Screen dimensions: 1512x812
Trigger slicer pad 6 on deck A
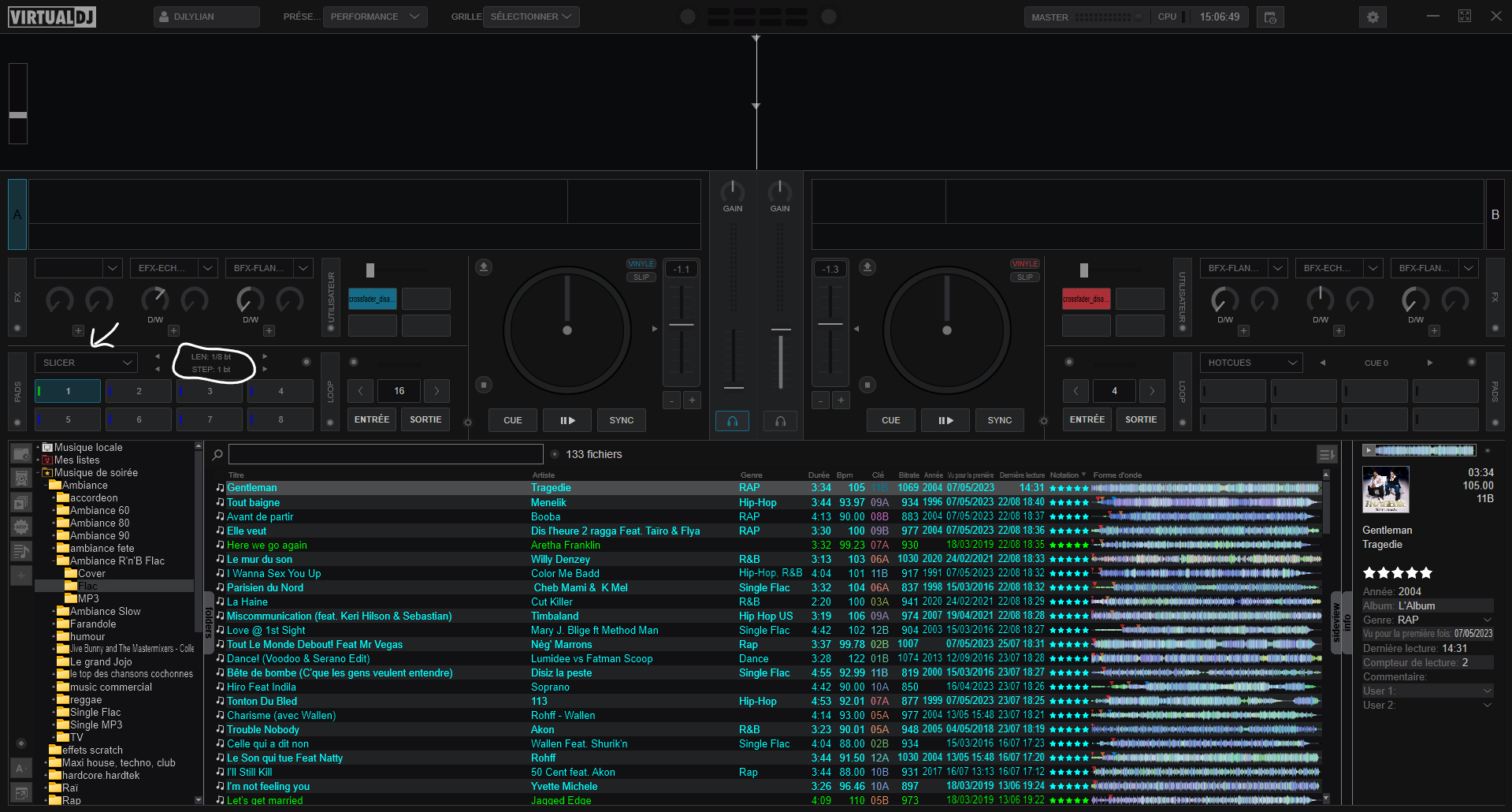click(139, 419)
